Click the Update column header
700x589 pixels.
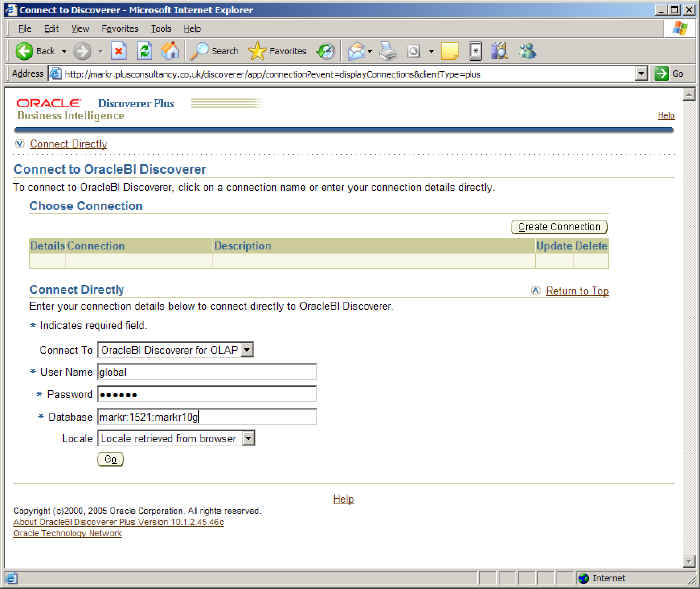tap(554, 246)
